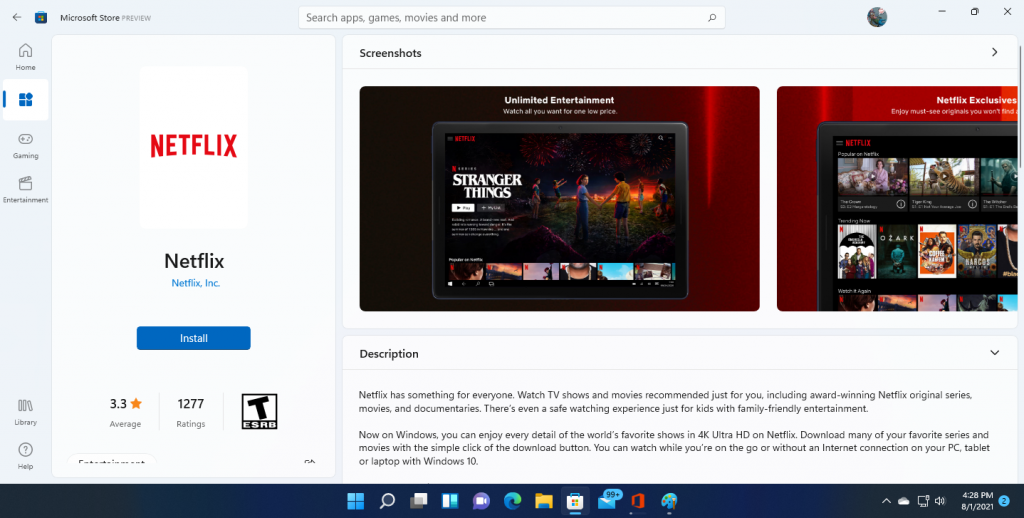This screenshot has height=518, width=1024.
Task: Open the Netflix Exclusives screenshot
Action: tap(897, 199)
